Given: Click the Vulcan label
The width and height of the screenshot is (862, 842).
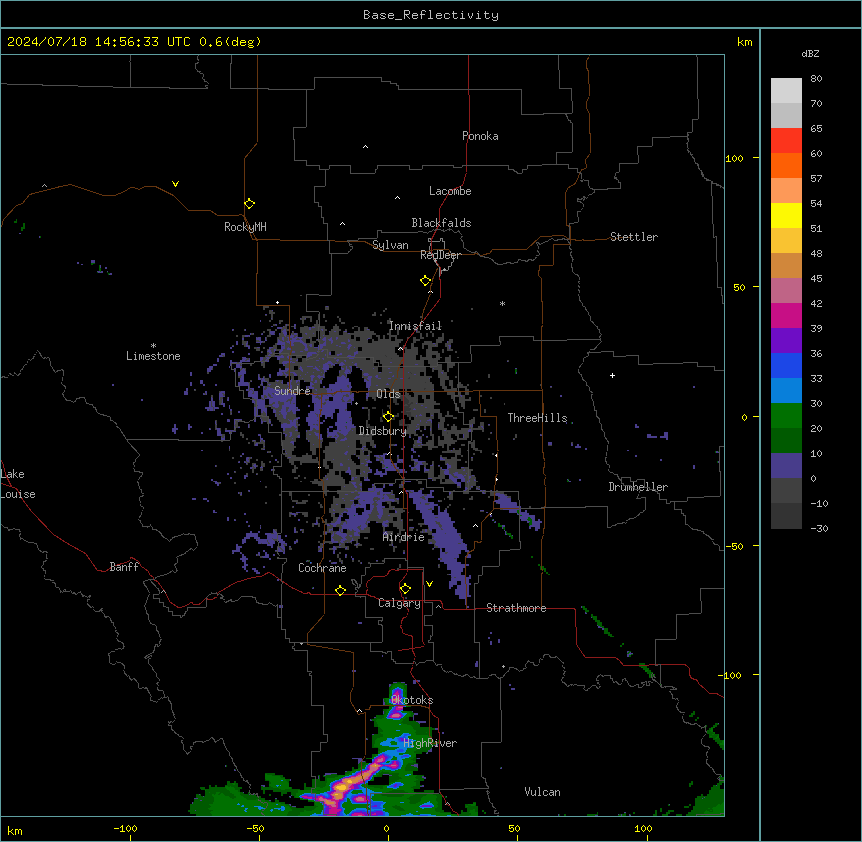Looking at the screenshot, I should pos(543,792).
